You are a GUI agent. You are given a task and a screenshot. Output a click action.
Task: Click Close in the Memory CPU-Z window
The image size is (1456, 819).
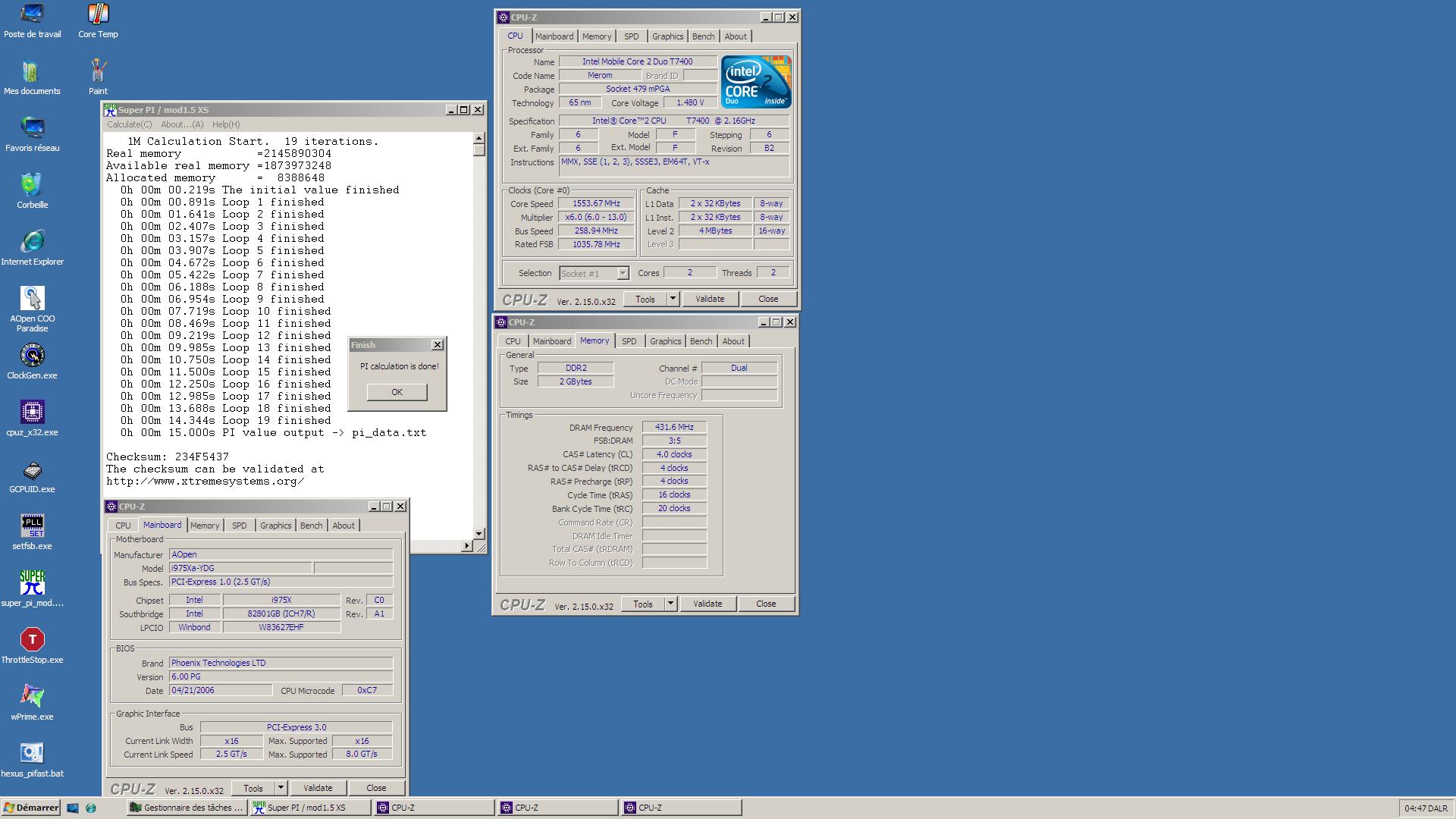pos(766,604)
